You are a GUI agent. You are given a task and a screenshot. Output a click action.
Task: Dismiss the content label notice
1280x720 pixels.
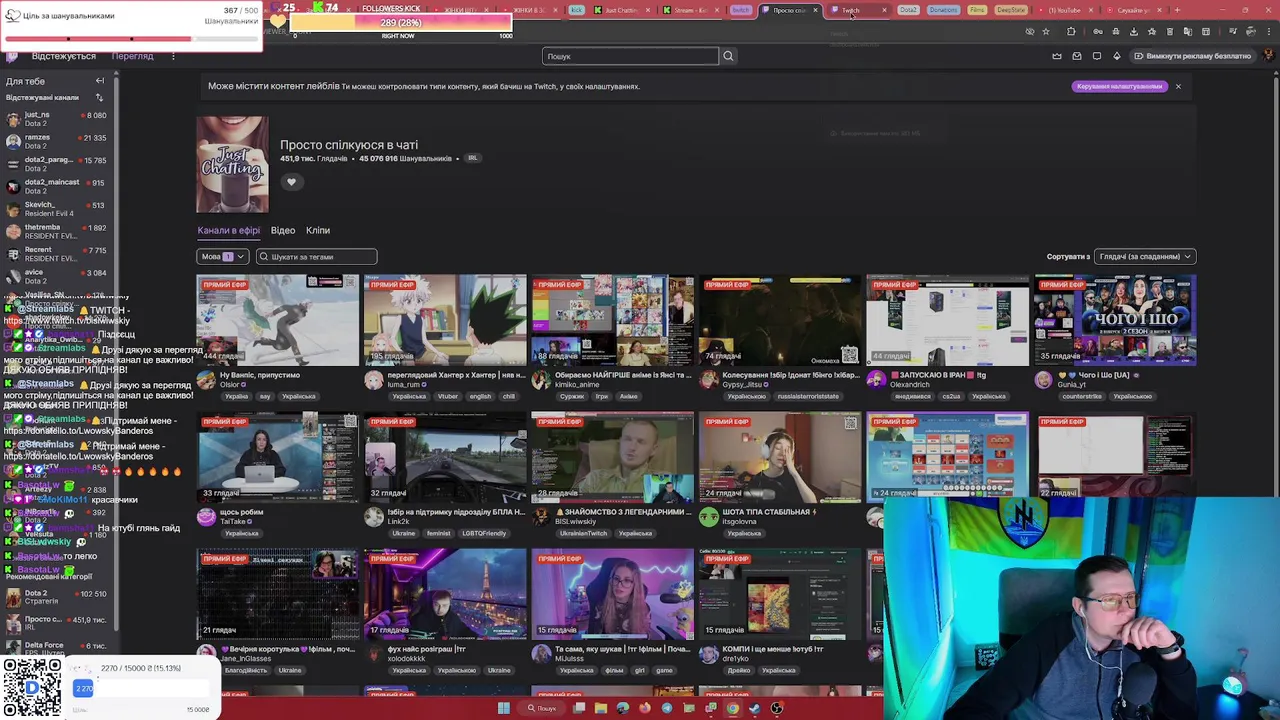[1178, 86]
